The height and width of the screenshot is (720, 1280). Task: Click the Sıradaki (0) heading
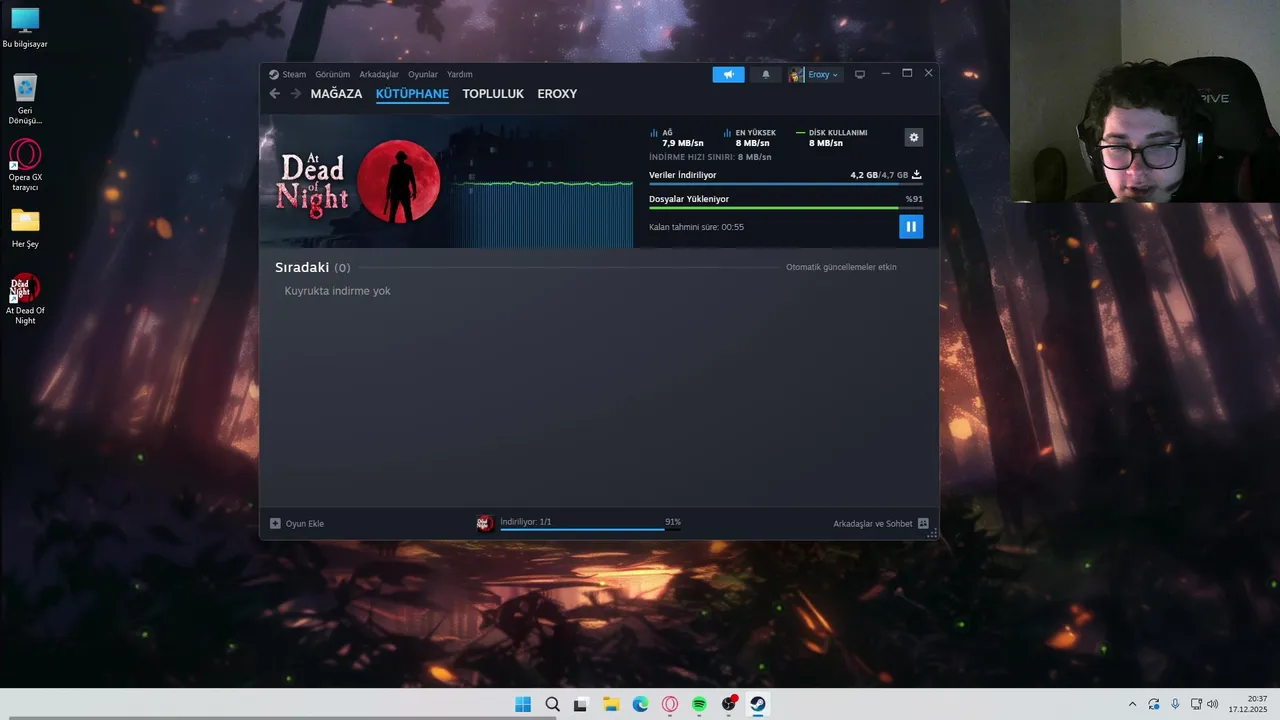tap(312, 267)
